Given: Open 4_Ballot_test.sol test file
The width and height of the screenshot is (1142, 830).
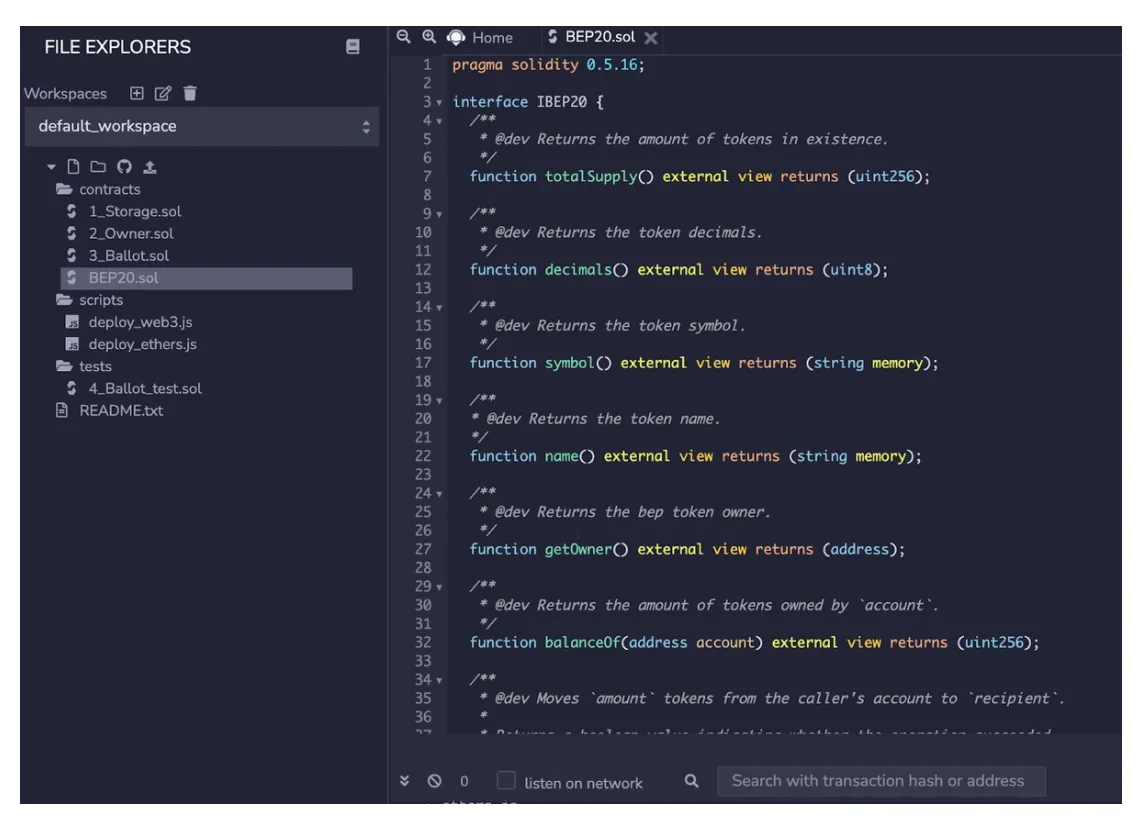Looking at the screenshot, I should point(145,389).
